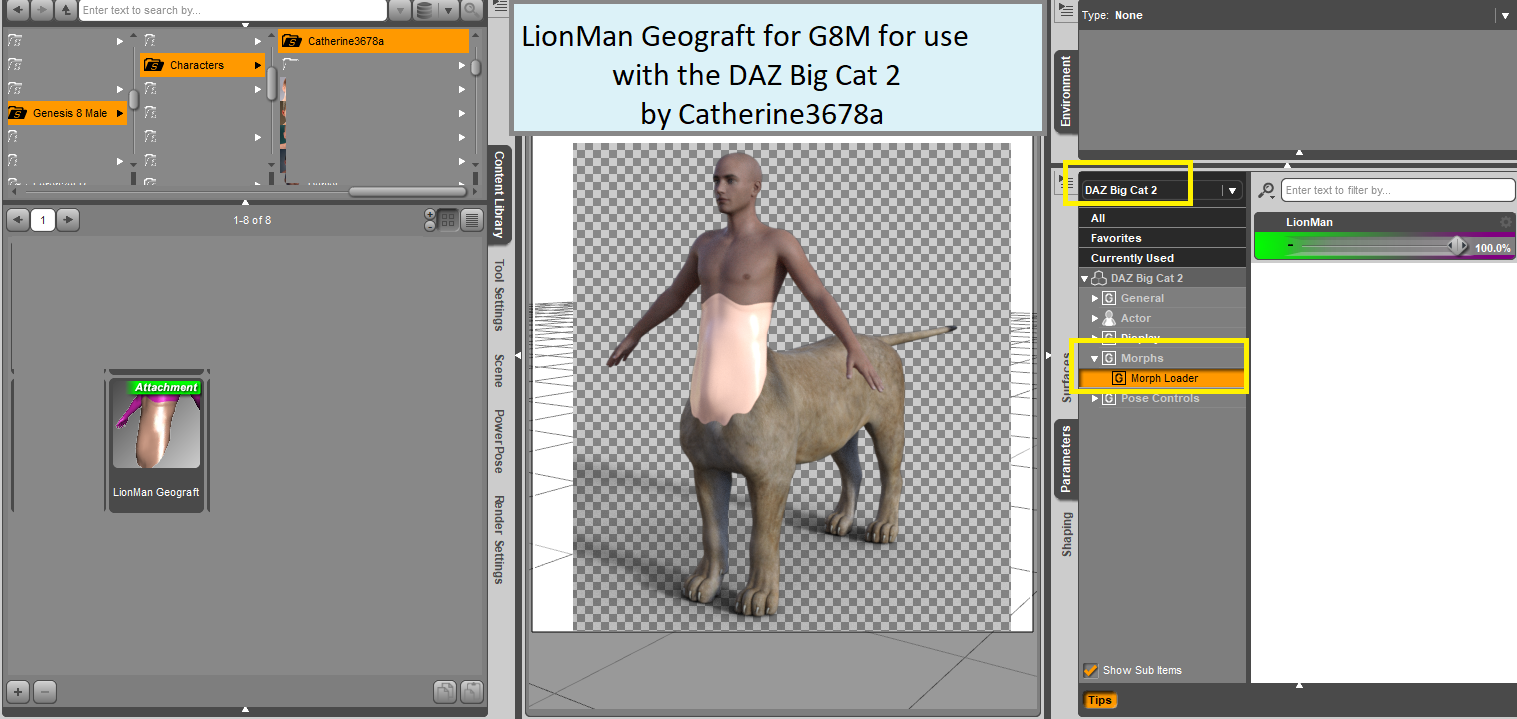Open the Content Library tab
Image resolution: width=1517 pixels, height=719 pixels.
[x=499, y=194]
